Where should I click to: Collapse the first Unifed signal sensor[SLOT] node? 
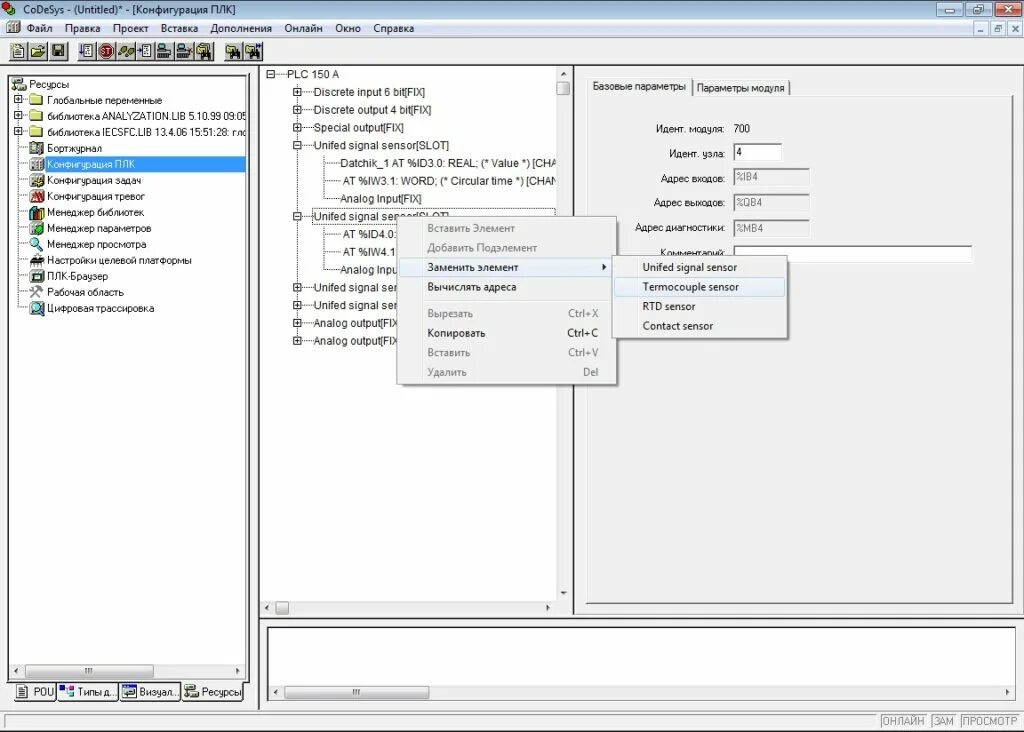click(x=297, y=145)
